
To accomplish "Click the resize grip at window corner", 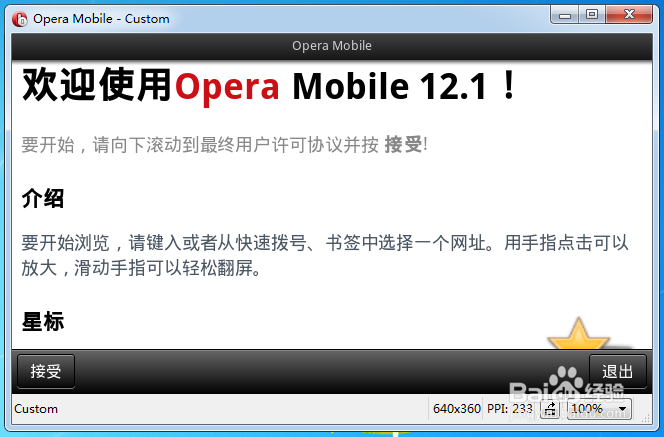I will coord(646,418).
